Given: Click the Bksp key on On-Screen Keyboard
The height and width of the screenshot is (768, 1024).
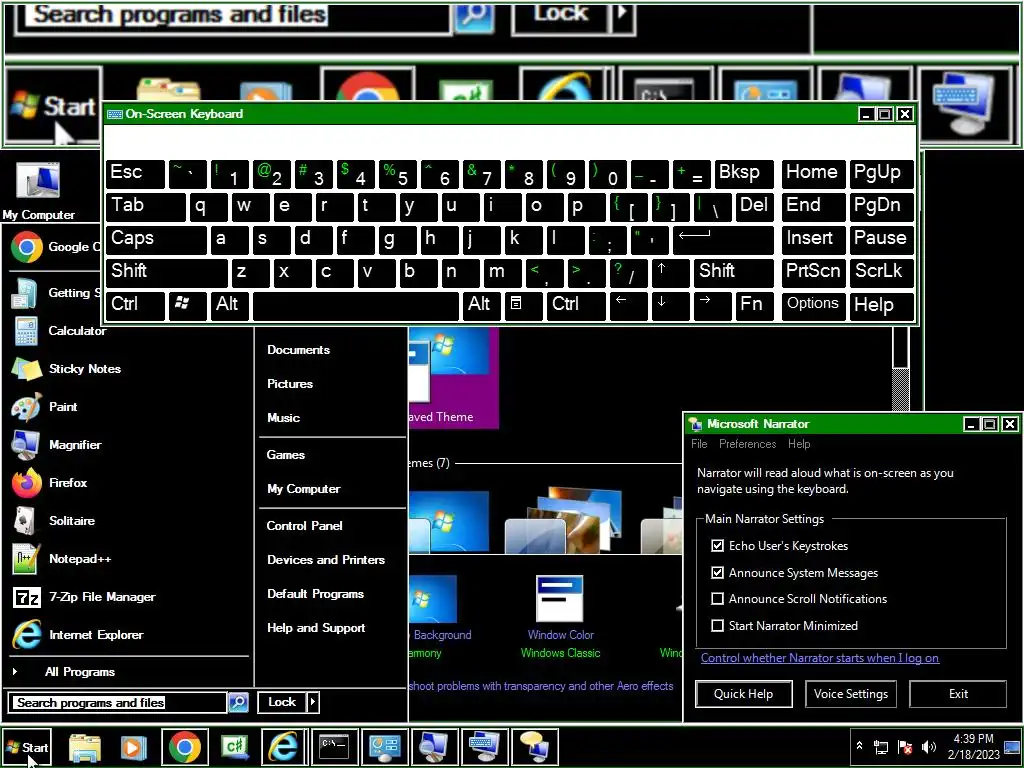Looking at the screenshot, I should click(744, 174).
